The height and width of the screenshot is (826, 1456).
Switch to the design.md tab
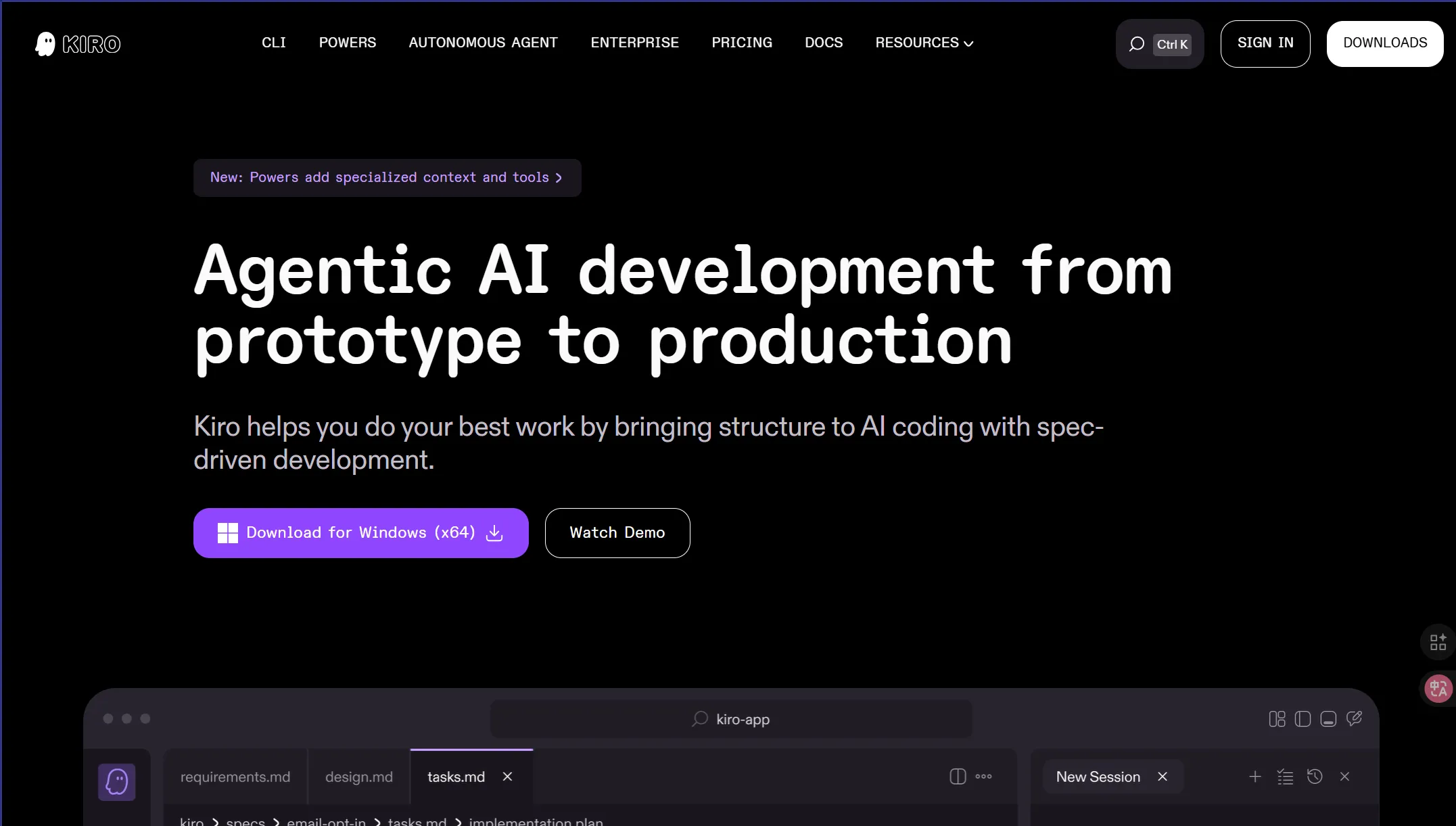(x=358, y=777)
